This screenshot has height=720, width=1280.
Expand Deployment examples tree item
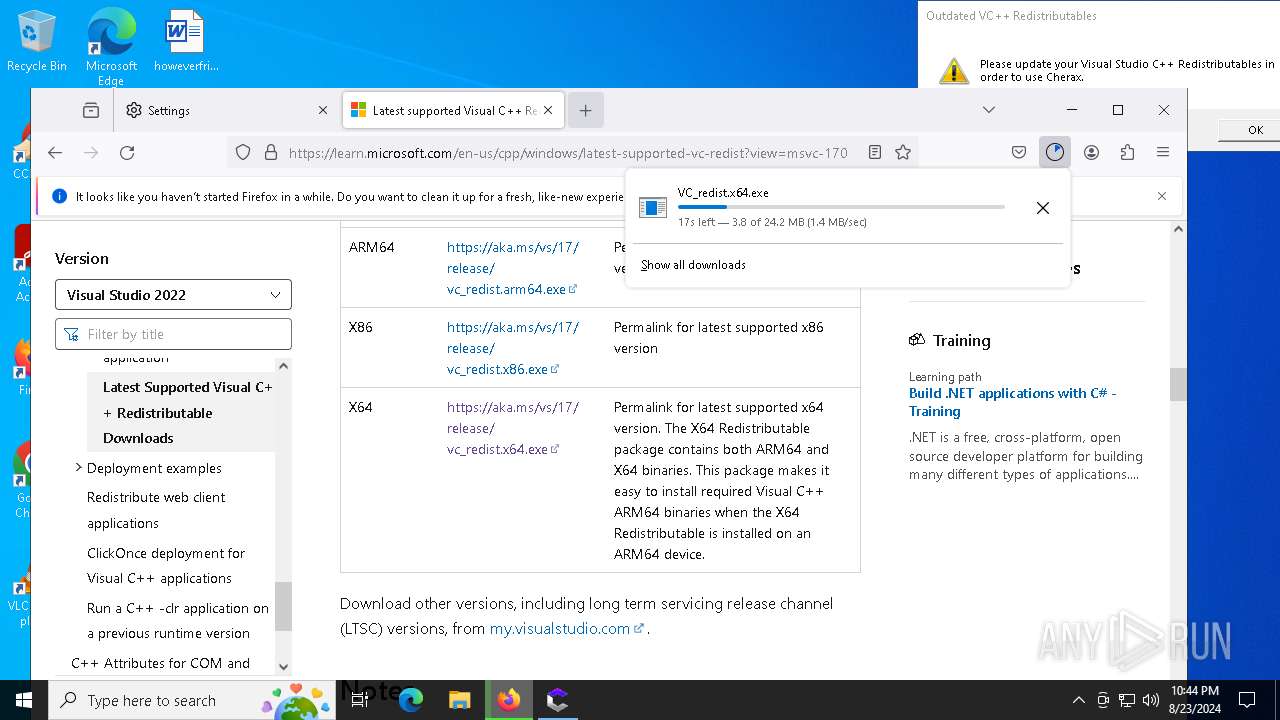click(x=79, y=467)
